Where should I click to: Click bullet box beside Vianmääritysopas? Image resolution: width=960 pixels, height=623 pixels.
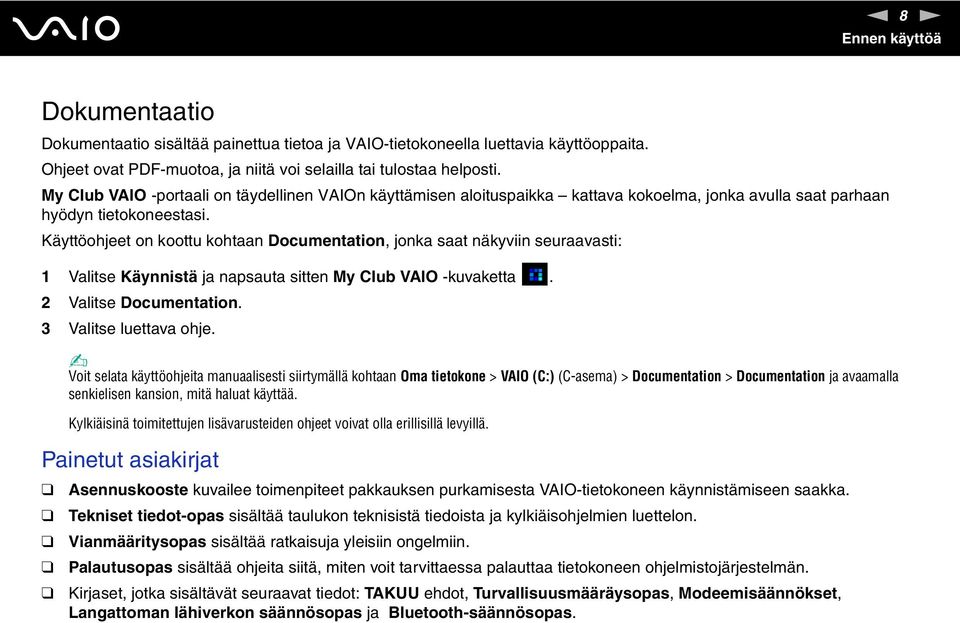(x=47, y=542)
